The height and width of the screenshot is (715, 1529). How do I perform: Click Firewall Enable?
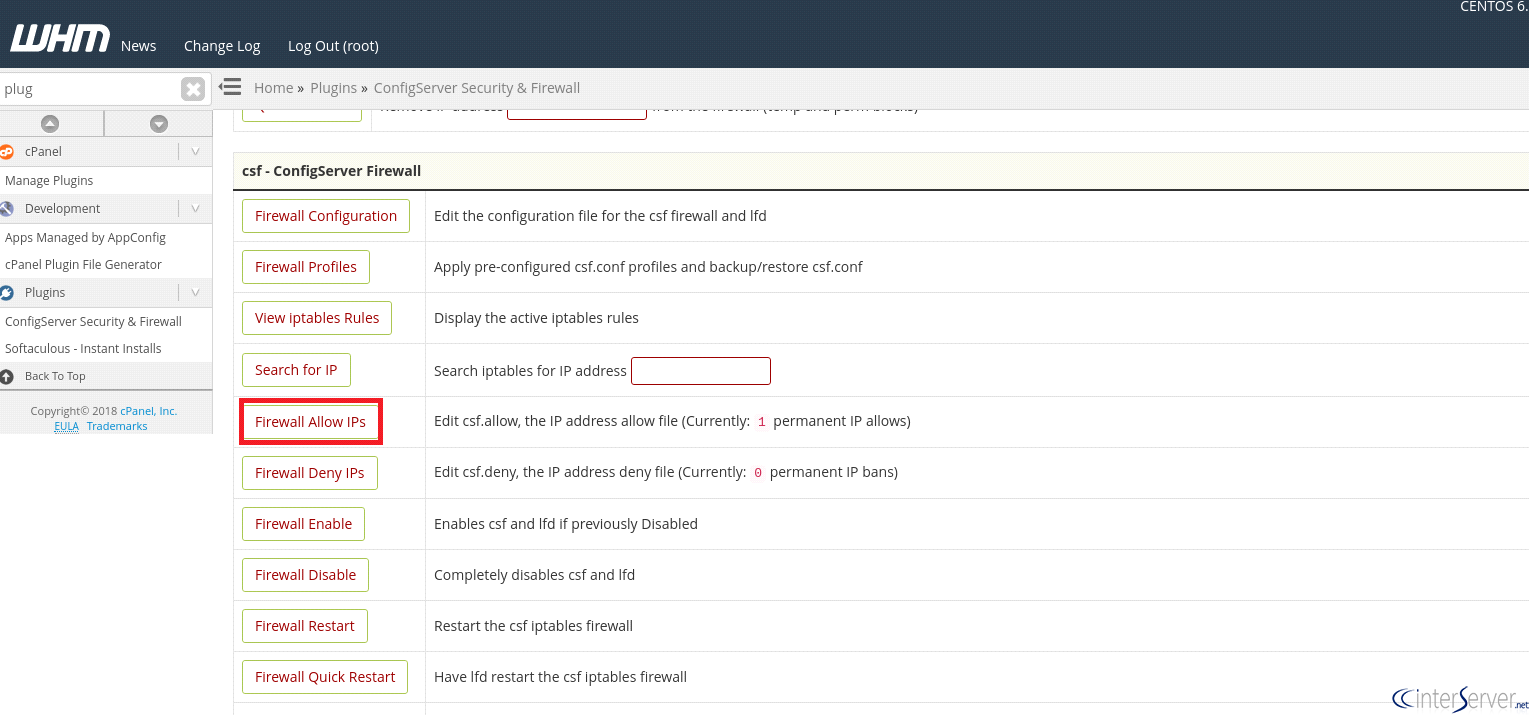[x=304, y=524]
